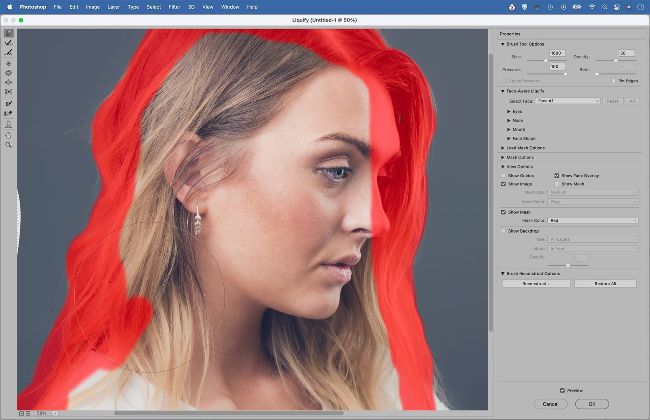Select the Forward Warp tool
This screenshot has height=420, width=650.
coord(9,33)
